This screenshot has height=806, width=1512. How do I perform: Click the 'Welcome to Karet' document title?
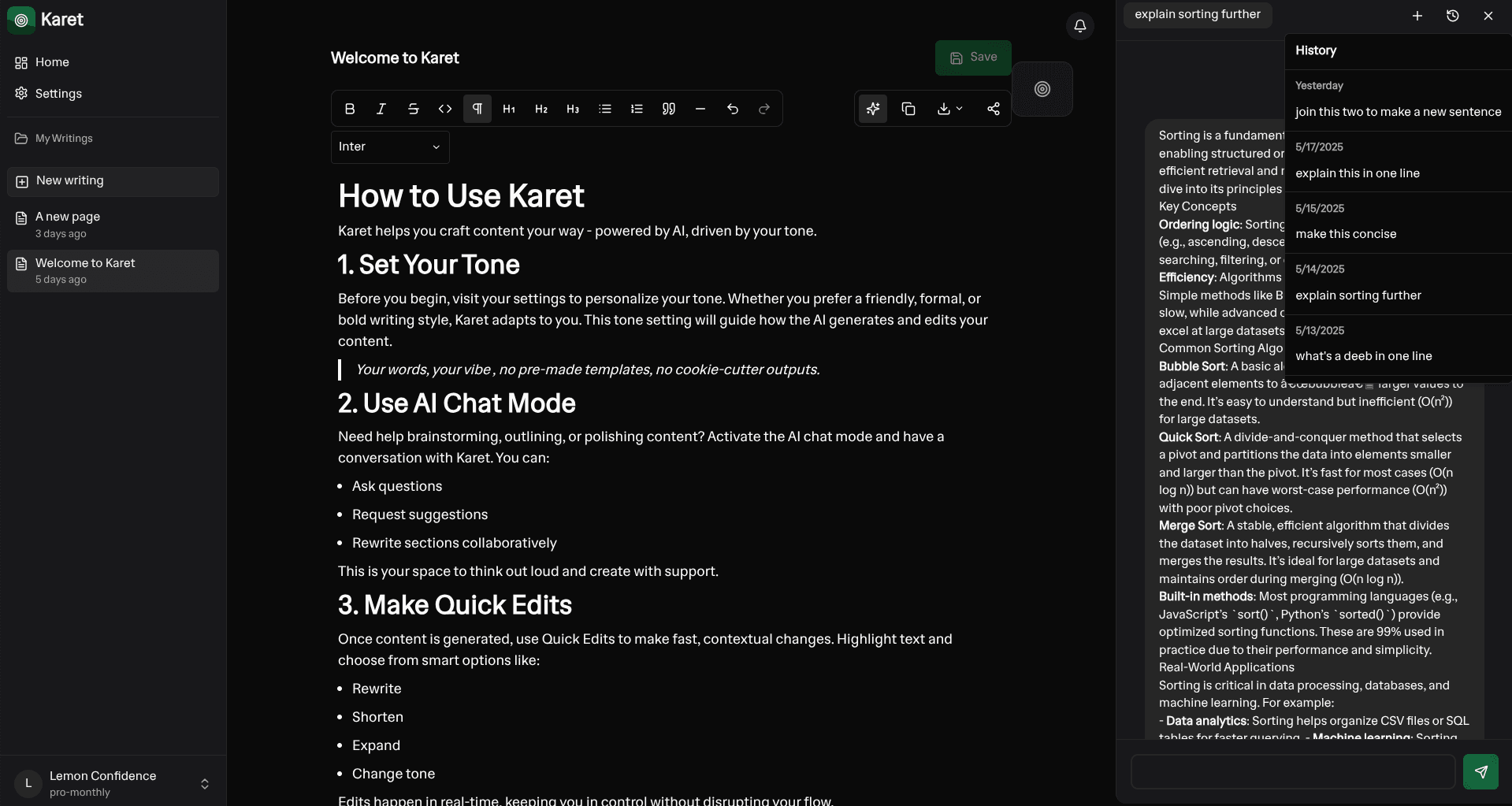point(395,58)
